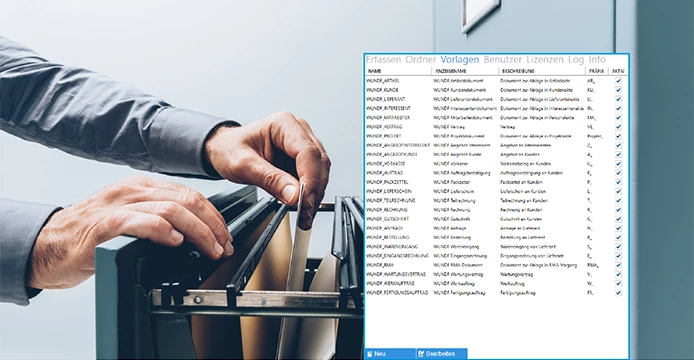Select the WUNDF_WARENEINGANG name cell
The width and height of the screenshot is (694, 360).
[392, 247]
